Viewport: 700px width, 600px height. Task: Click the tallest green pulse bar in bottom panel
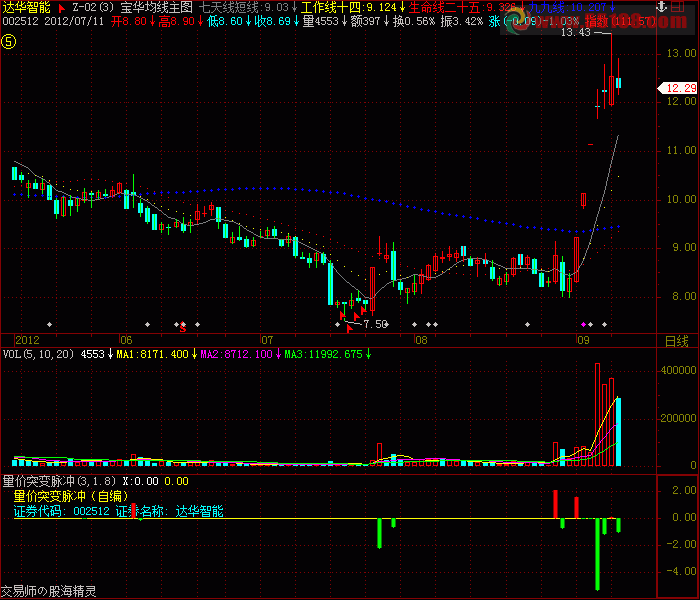click(596, 554)
